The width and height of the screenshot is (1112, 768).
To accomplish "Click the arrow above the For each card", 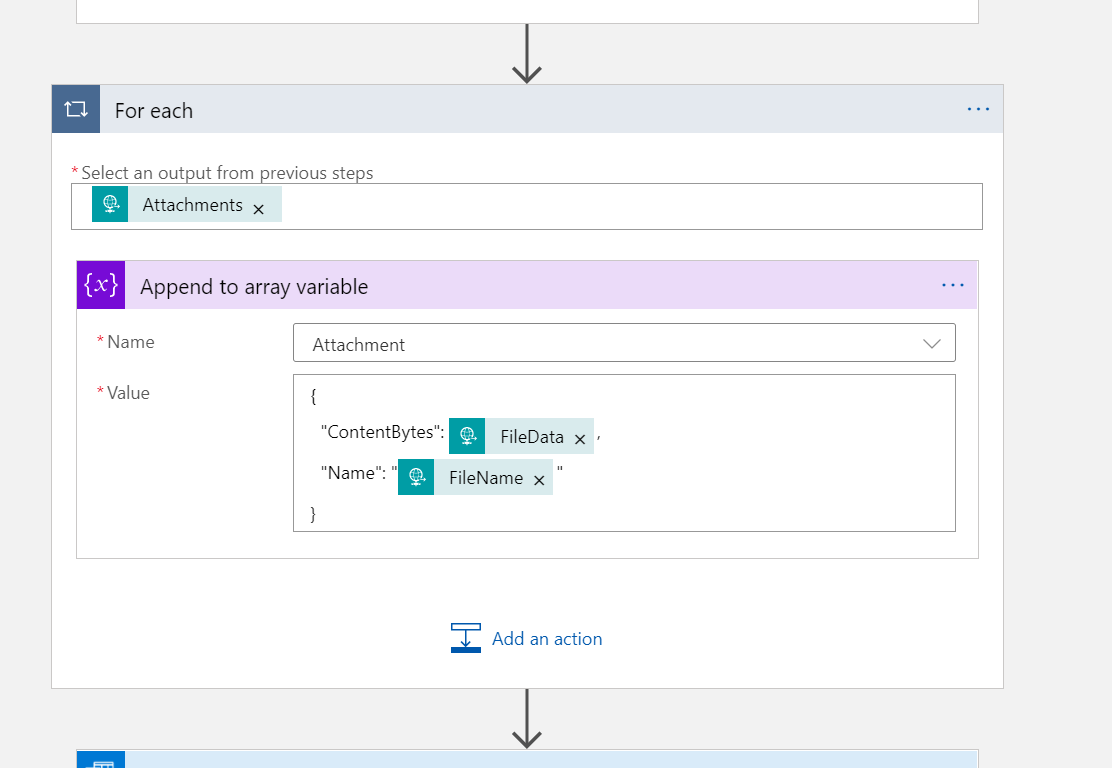I will [527, 55].
